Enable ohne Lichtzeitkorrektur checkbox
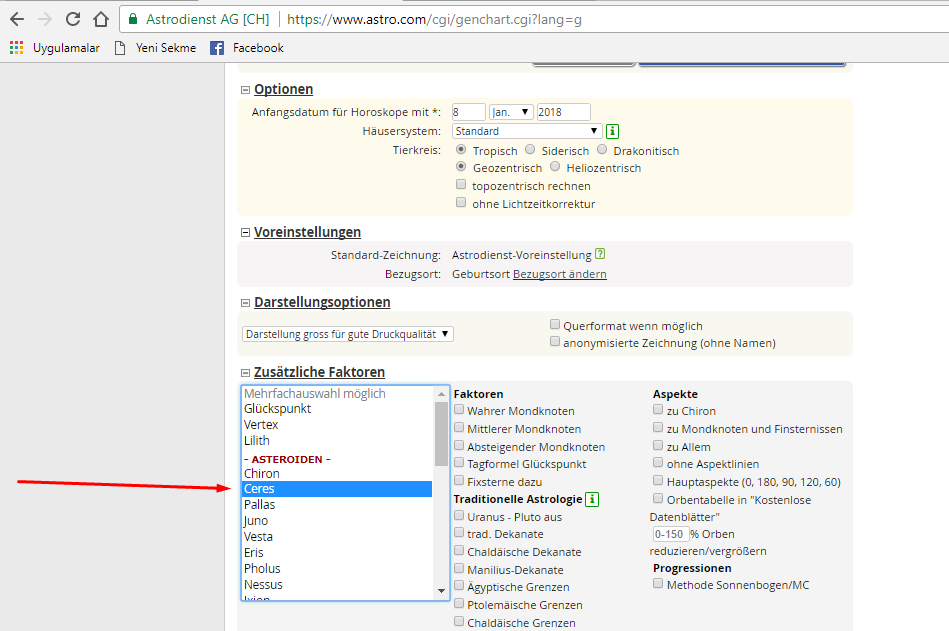 click(461, 203)
